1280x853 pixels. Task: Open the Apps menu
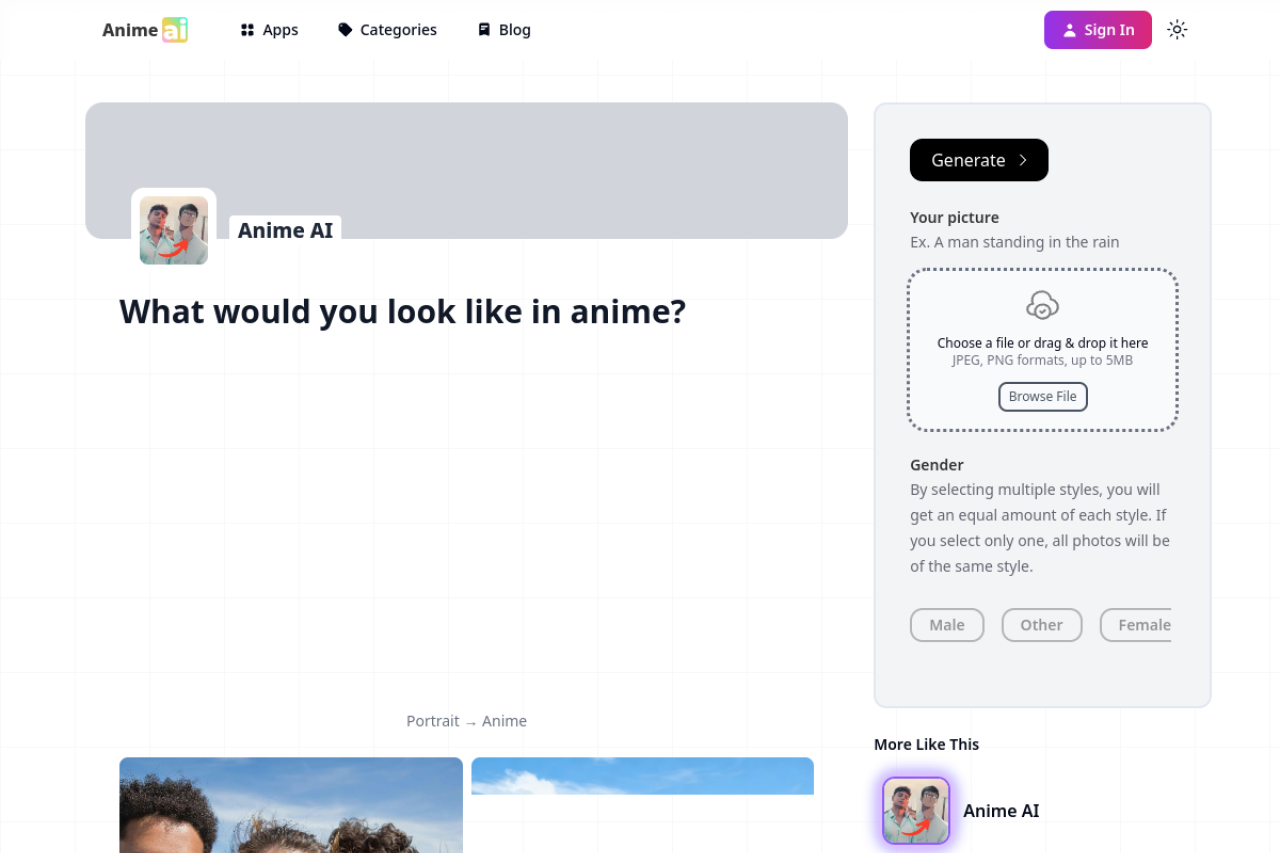[x=269, y=30]
